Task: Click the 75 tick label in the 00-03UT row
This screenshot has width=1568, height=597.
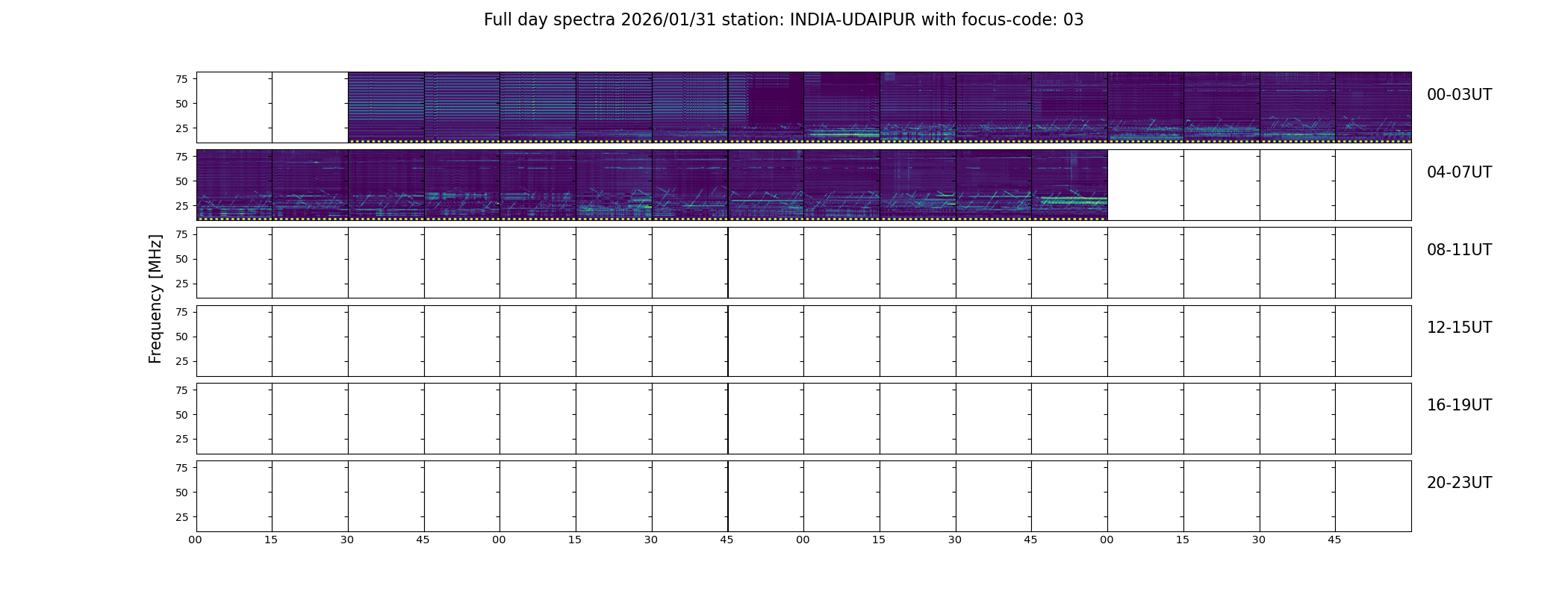Action: coord(181,79)
